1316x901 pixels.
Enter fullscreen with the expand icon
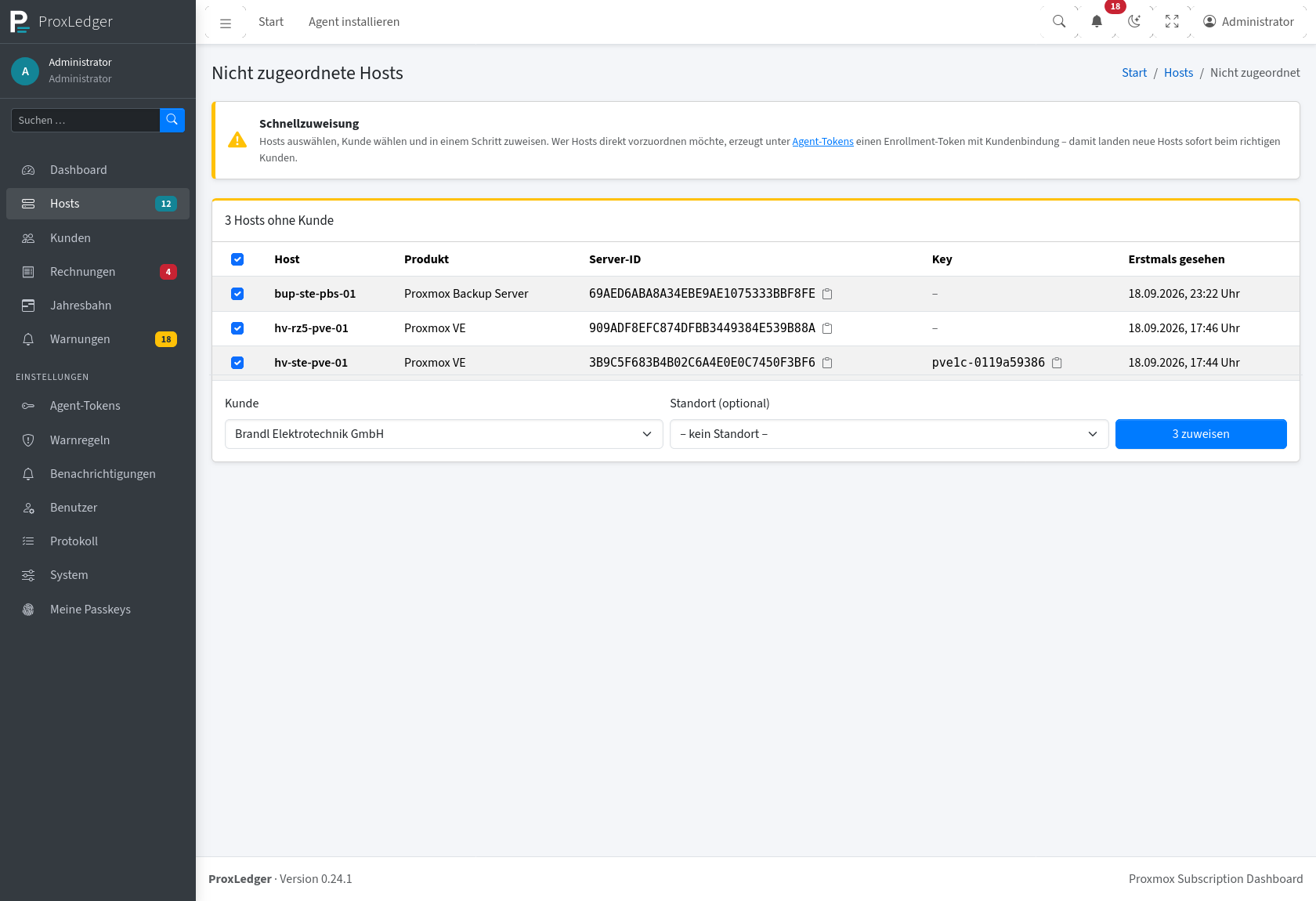tap(1172, 22)
